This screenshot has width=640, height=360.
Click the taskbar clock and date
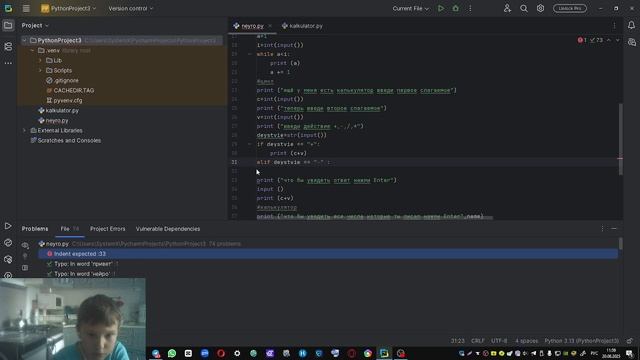pyautogui.click(x=611, y=353)
